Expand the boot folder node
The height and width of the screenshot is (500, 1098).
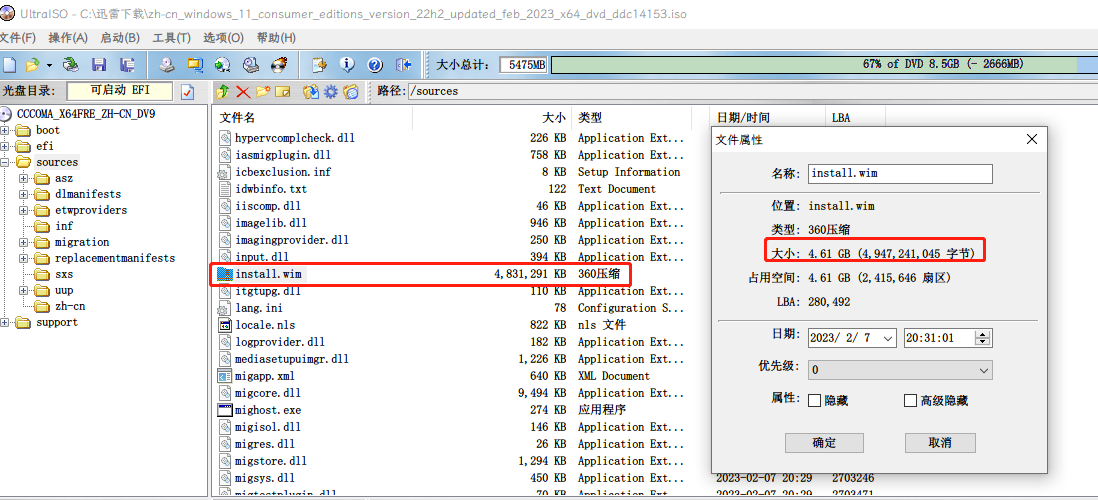5,130
